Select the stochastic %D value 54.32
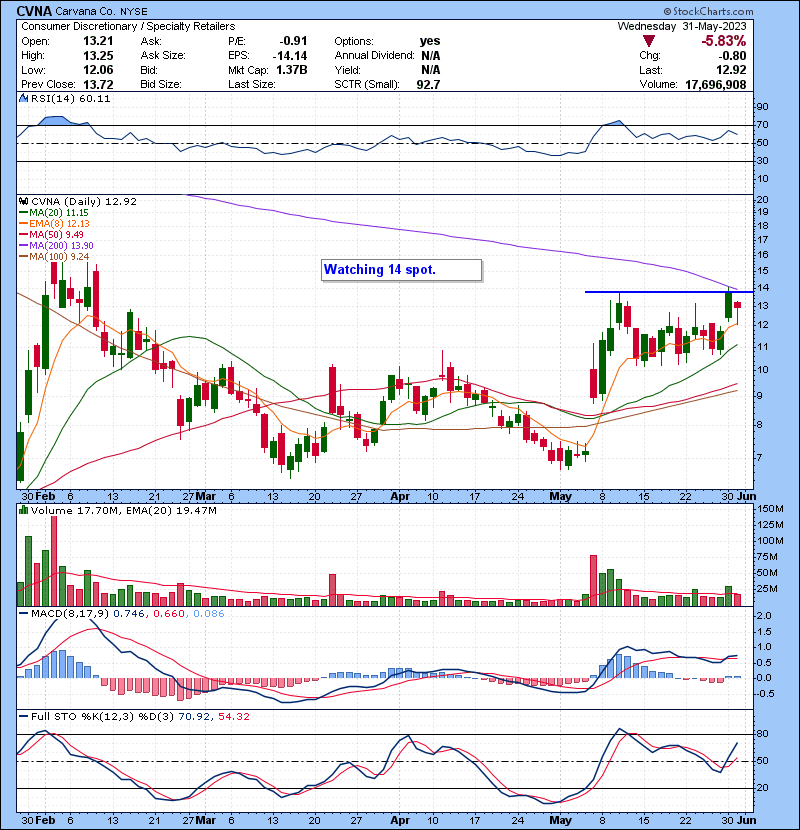Image resolution: width=800 pixels, height=830 pixels. (x=233, y=716)
